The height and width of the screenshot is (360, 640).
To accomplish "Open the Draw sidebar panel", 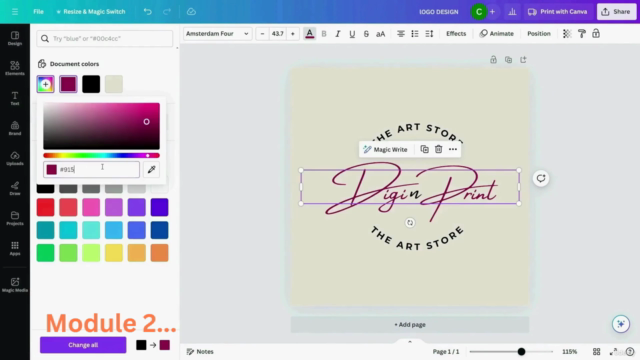I will (15, 188).
